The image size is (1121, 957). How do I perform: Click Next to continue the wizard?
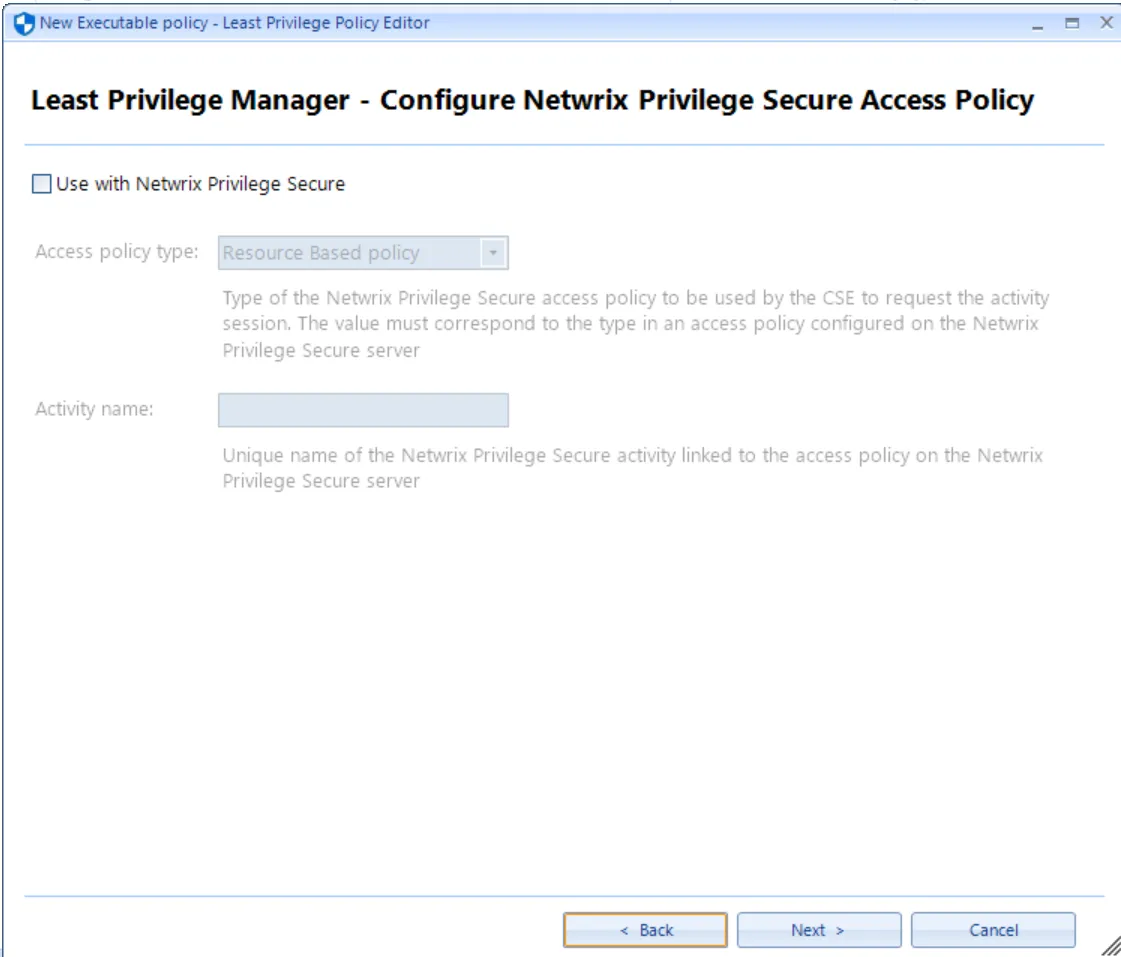(x=818, y=929)
